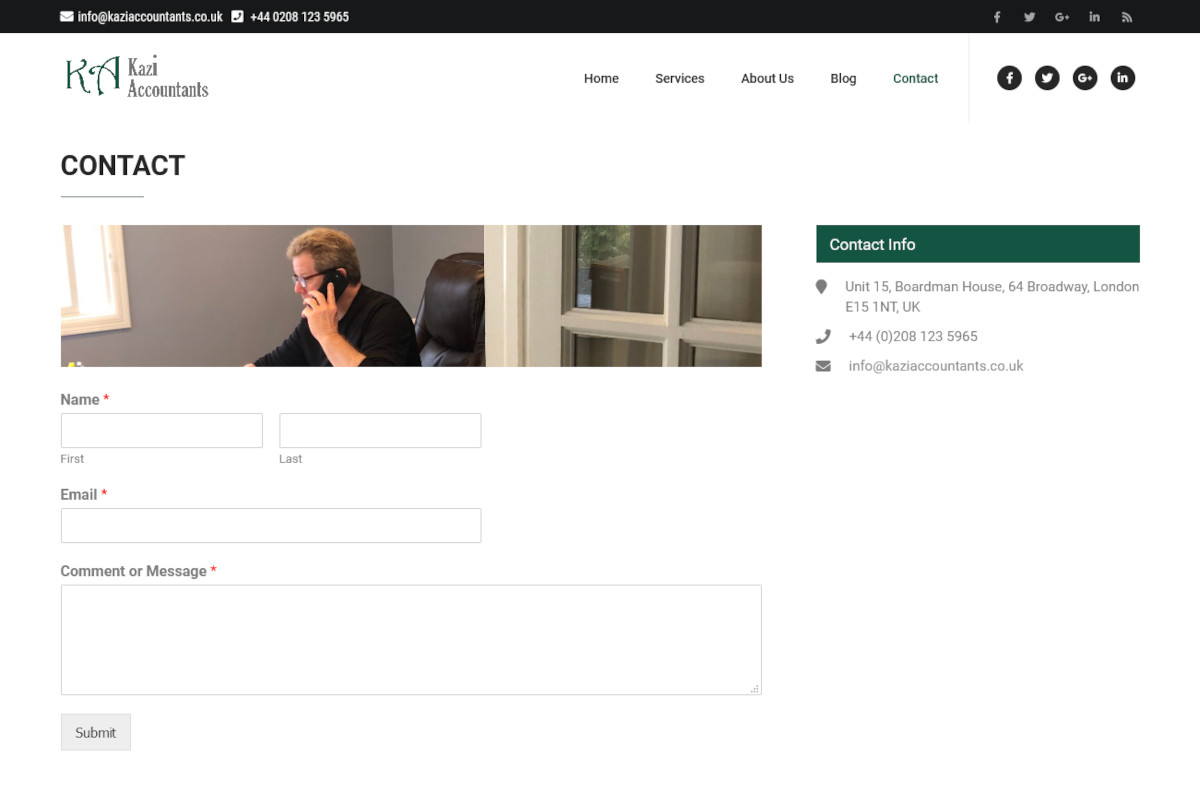The width and height of the screenshot is (1200, 800).
Task: Click the Last name input field
Action: coord(380,430)
